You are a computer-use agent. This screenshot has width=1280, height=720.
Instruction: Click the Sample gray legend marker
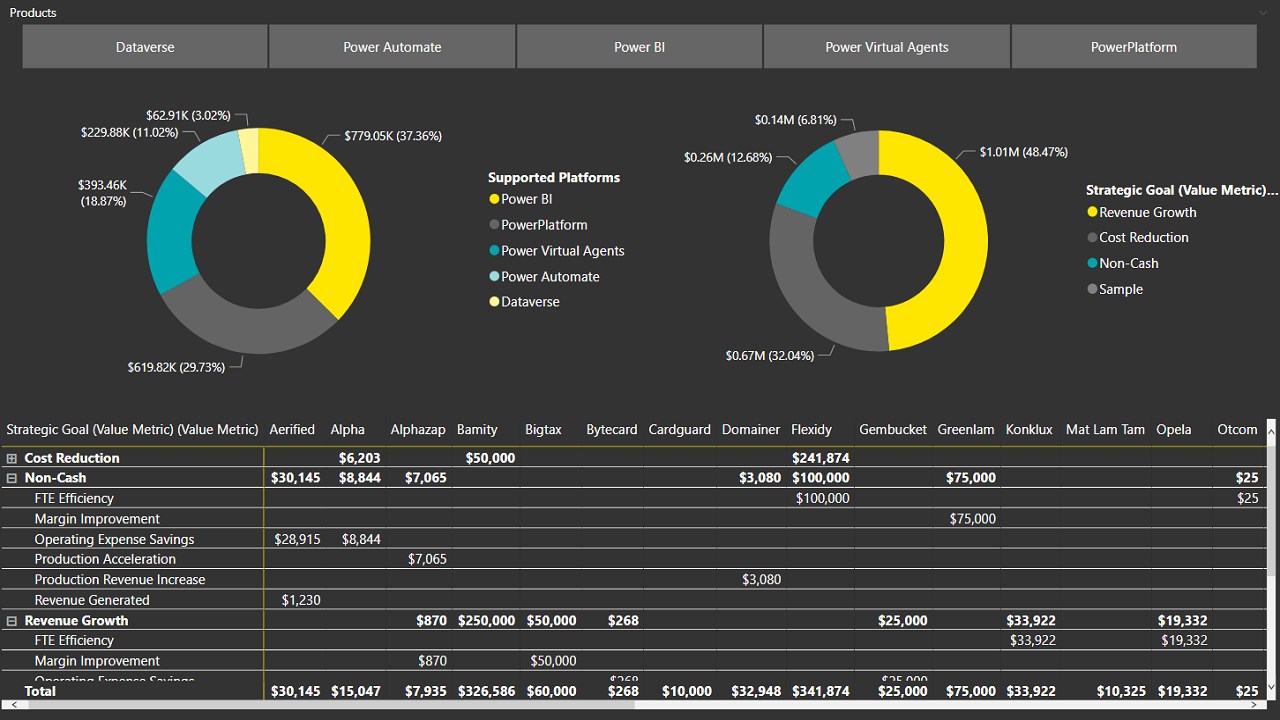pos(1092,289)
